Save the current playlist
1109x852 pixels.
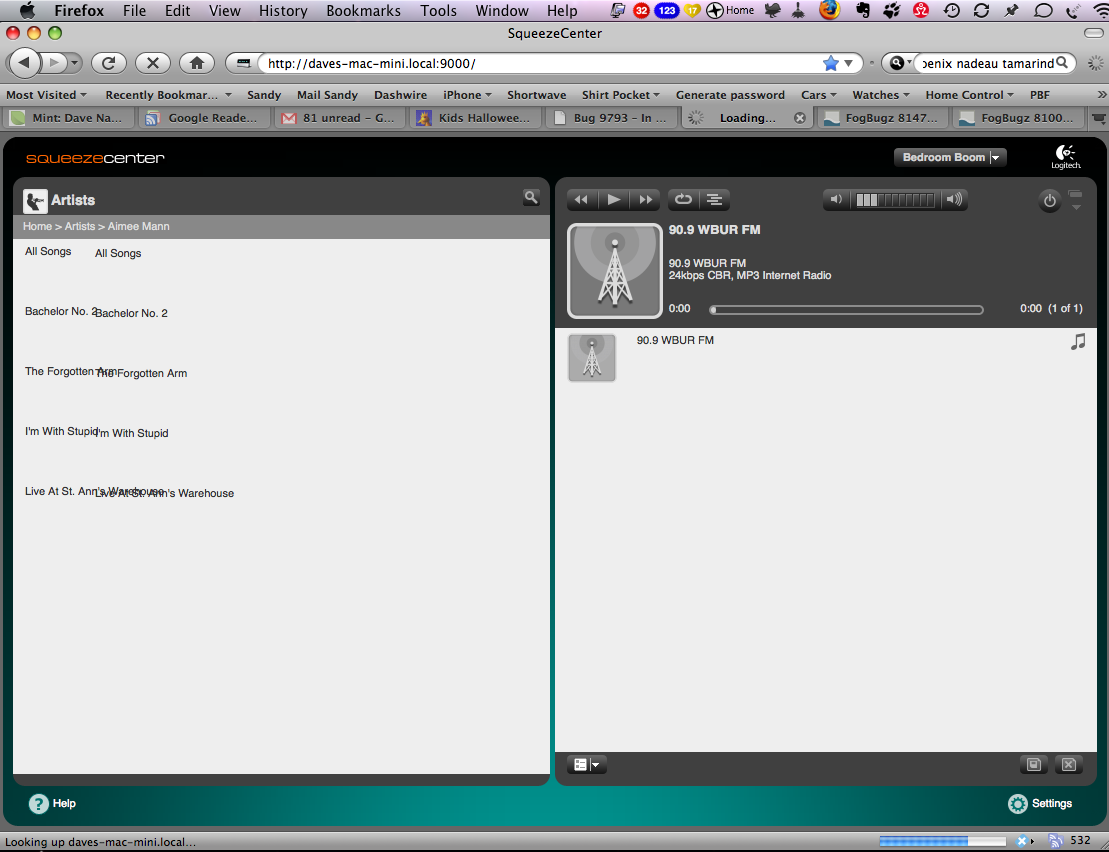point(1034,765)
